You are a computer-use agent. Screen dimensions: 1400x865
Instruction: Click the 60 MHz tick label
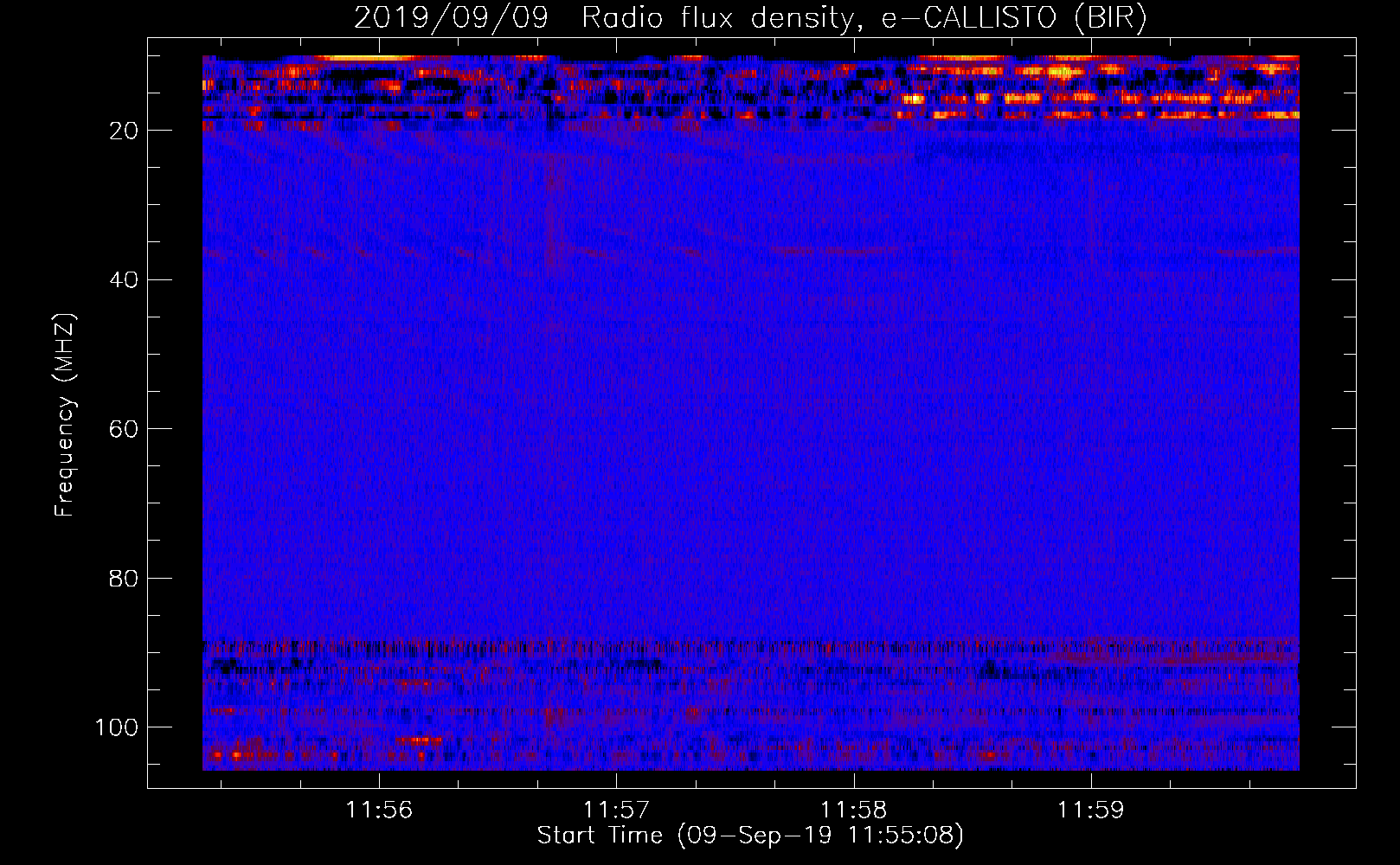coord(124,429)
